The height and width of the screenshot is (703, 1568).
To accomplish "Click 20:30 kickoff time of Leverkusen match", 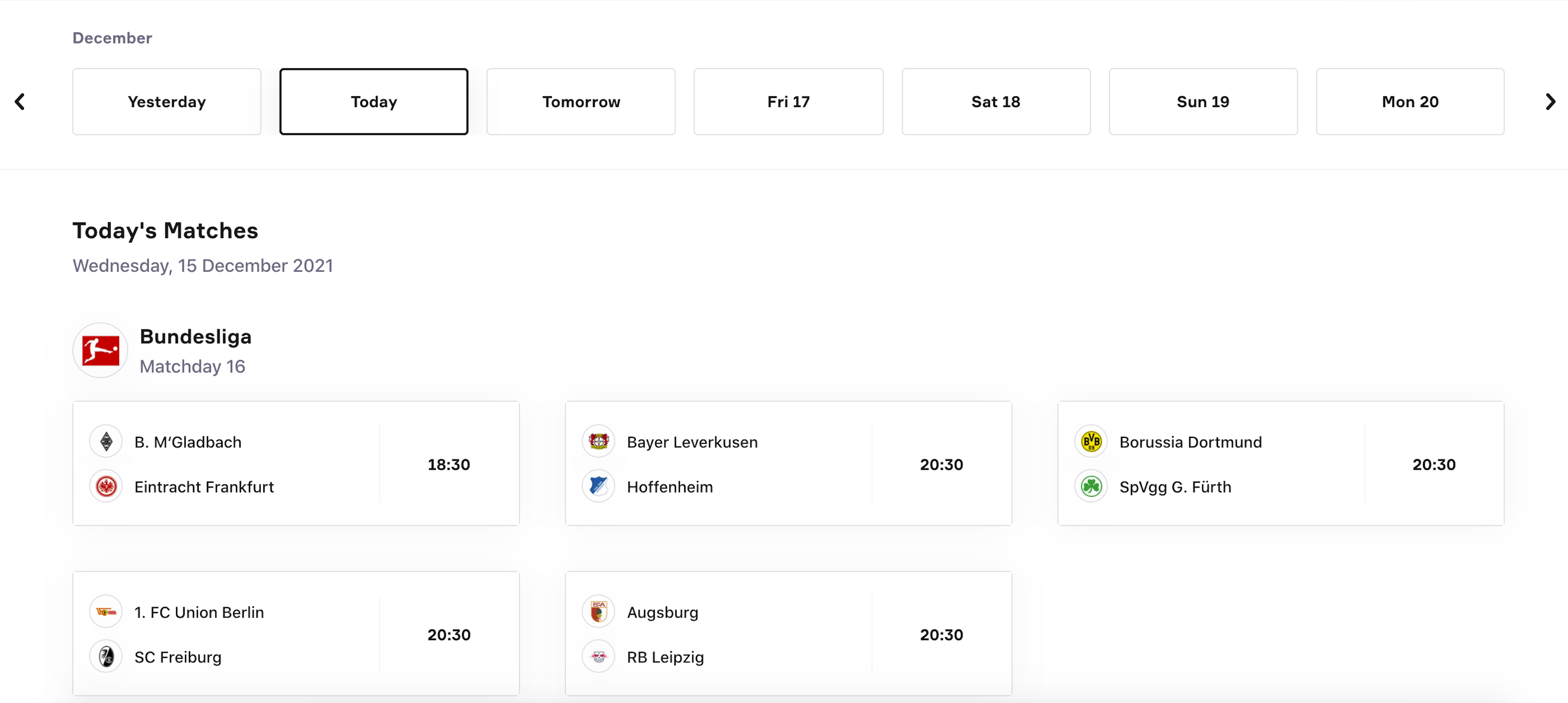I will 941,464.
